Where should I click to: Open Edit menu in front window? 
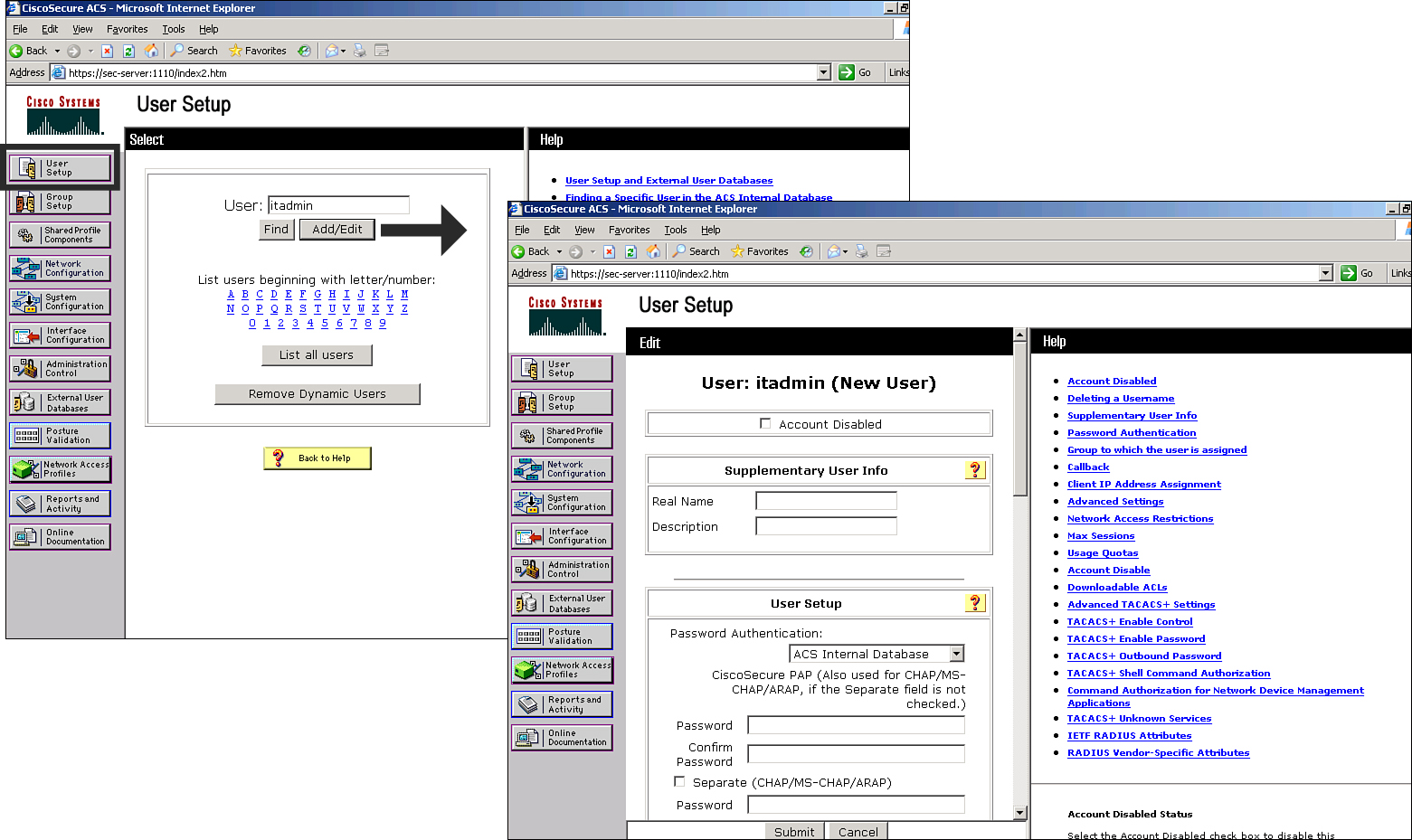[552, 230]
